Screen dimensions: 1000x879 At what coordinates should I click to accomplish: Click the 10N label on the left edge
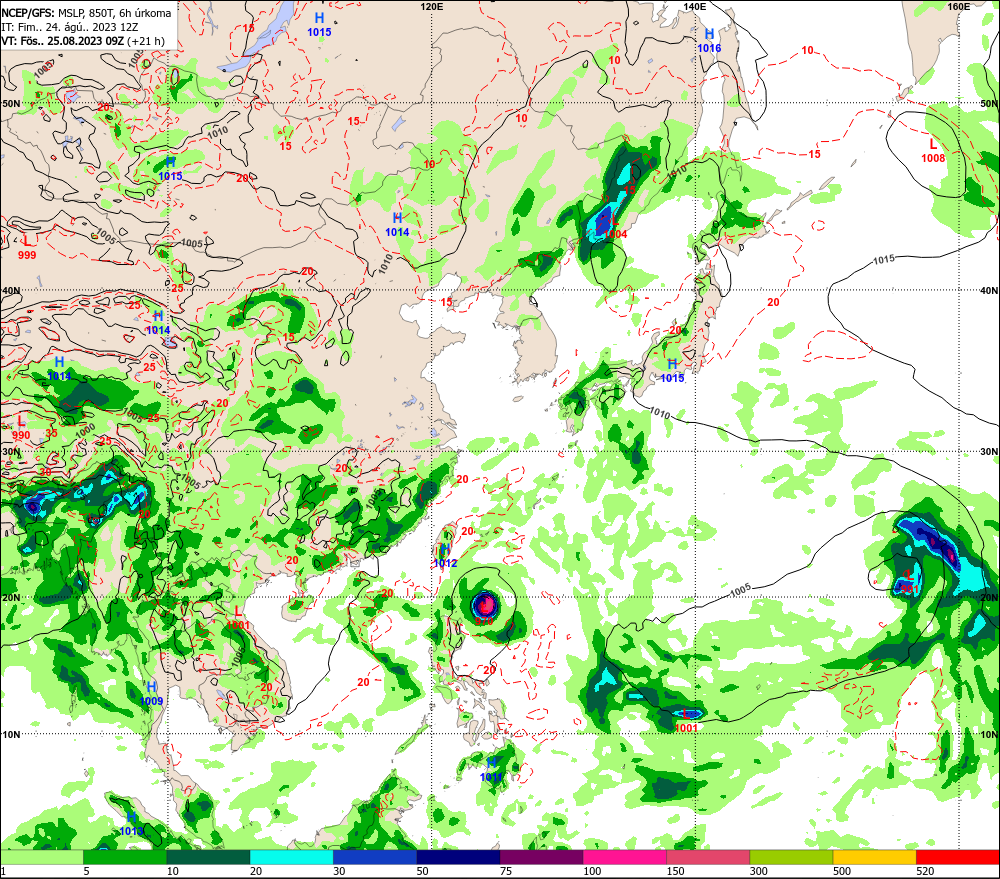[x=10, y=734]
